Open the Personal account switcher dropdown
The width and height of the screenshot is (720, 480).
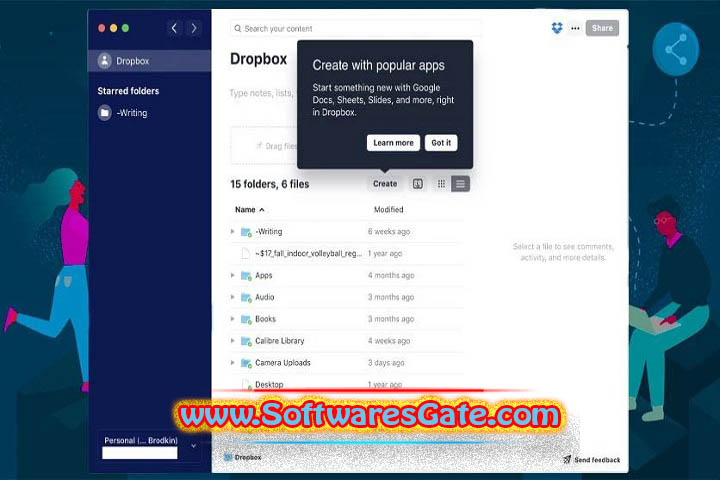(x=193, y=446)
